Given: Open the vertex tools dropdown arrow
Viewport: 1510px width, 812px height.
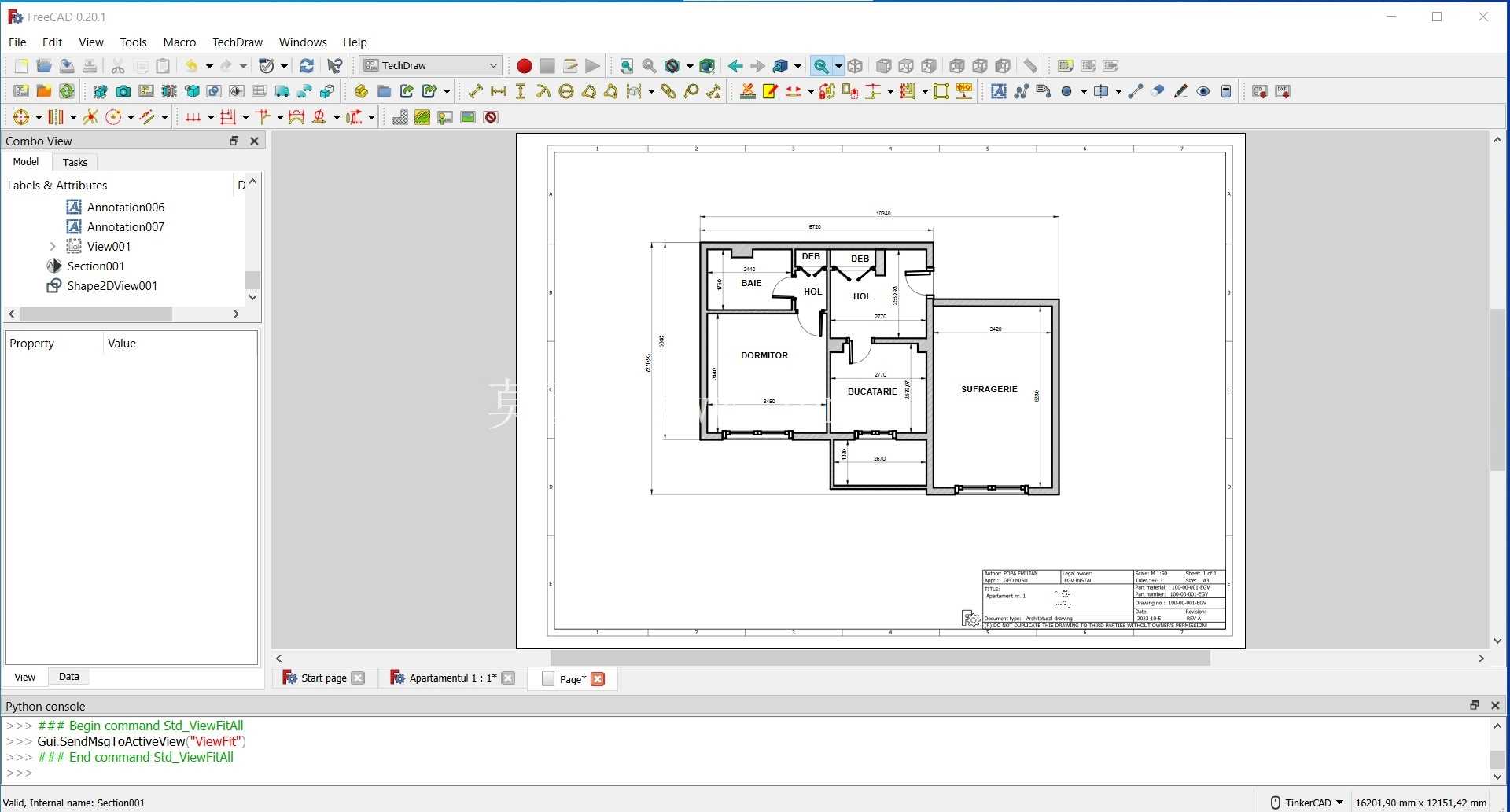Looking at the screenshot, I should [x=1084, y=92].
